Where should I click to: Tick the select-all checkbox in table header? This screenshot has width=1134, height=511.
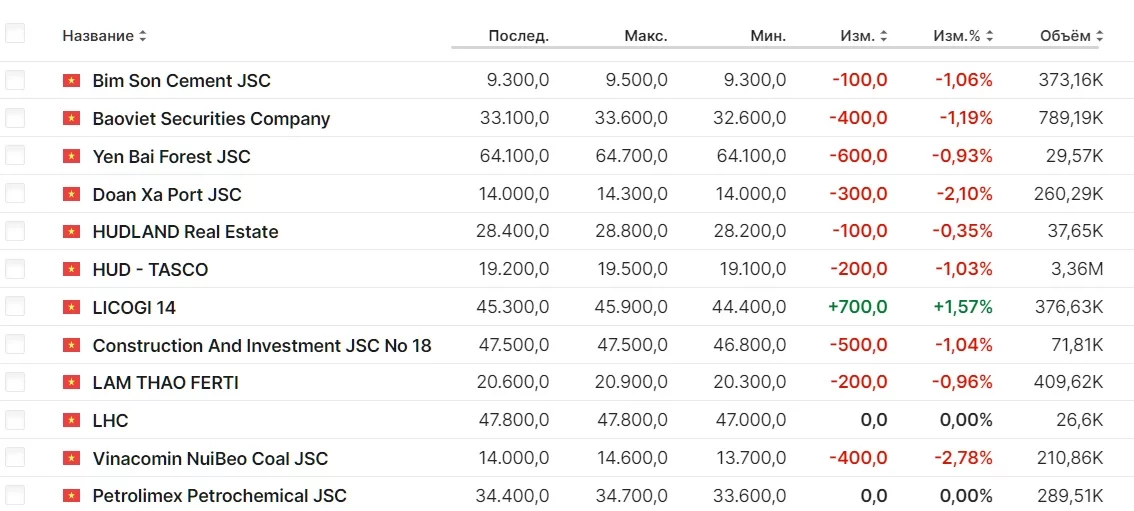pos(15,34)
